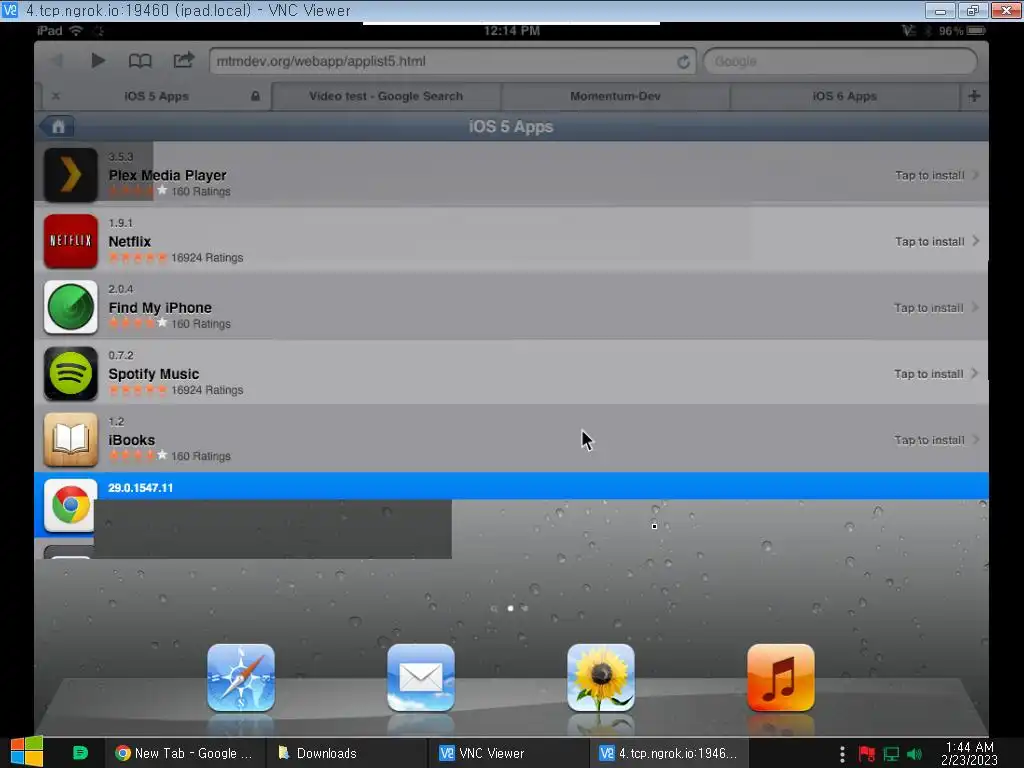
Task: Tap to install iBooks
Action: [929, 440]
